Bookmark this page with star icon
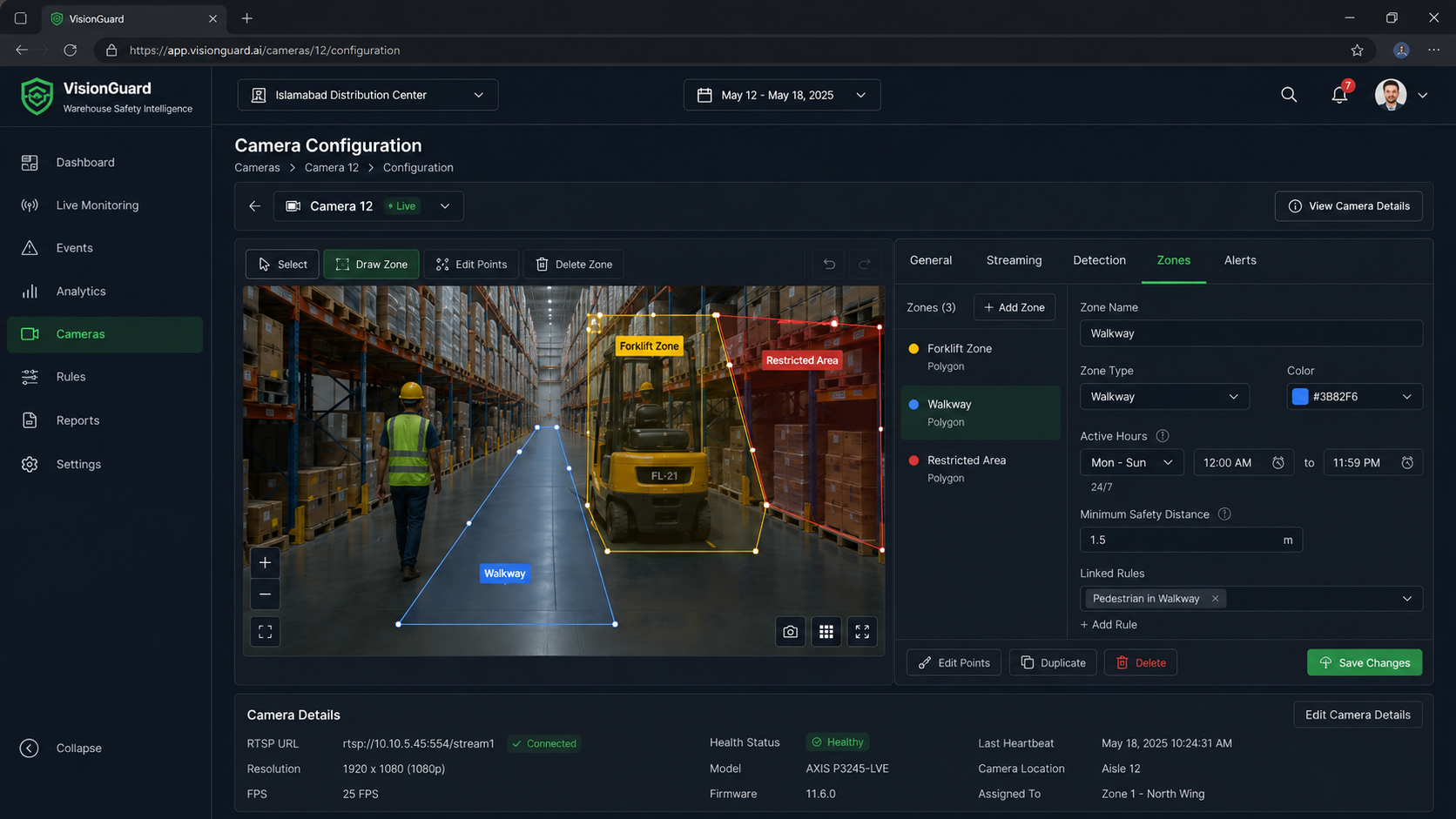Viewport: 1456px width, 819px height. (x=1357, y=50)
